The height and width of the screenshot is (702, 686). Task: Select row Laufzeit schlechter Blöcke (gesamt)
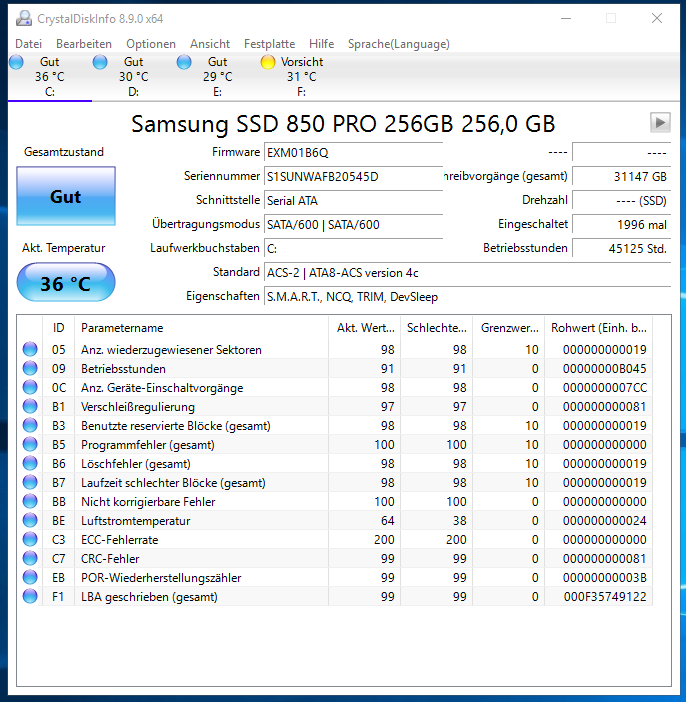tap(334, 482)
